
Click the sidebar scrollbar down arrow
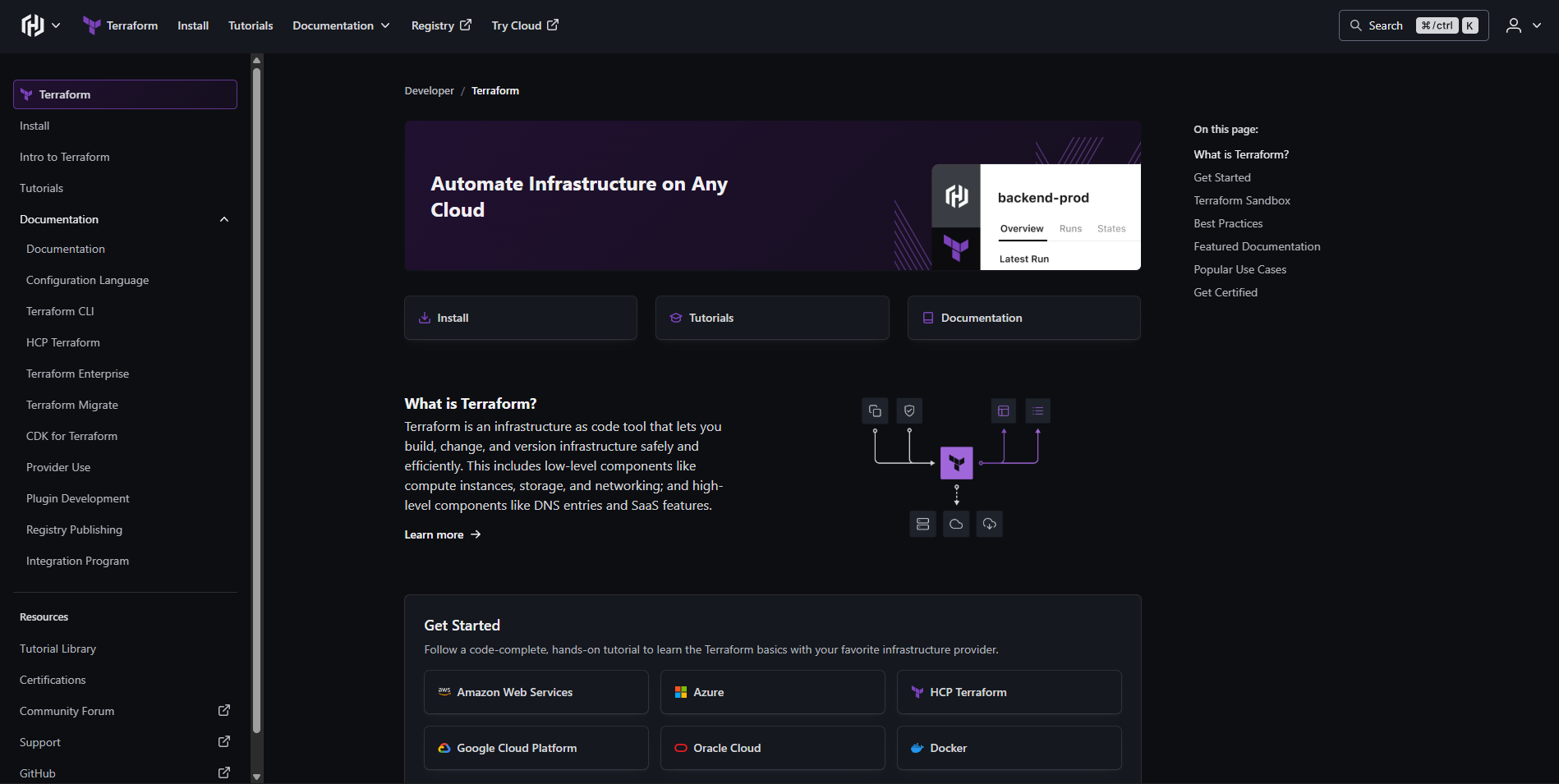coord(256,777)
